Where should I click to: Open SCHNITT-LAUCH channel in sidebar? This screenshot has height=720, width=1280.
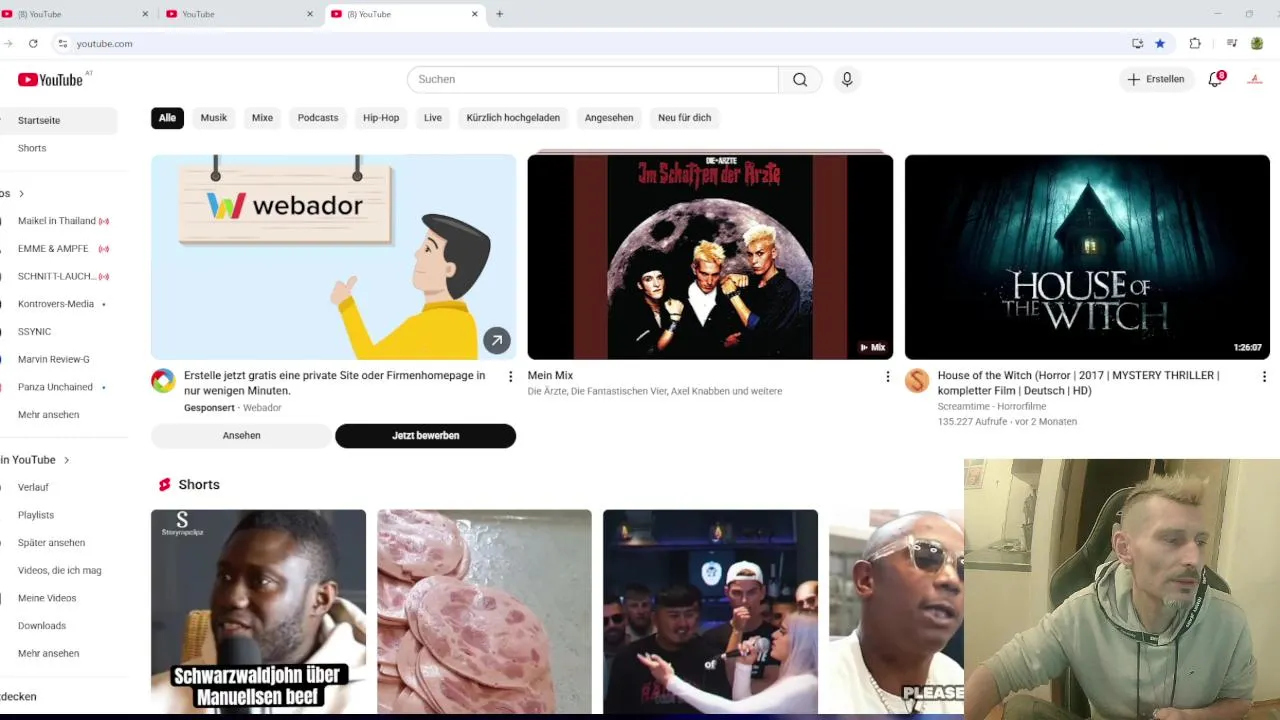pos(58,276)
